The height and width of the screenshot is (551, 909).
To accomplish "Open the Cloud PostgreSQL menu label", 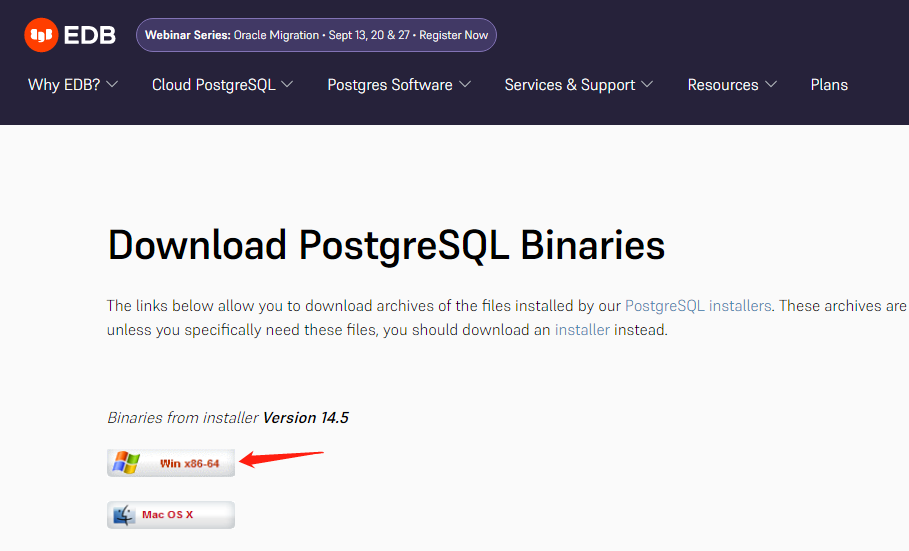I will (214, 85).
